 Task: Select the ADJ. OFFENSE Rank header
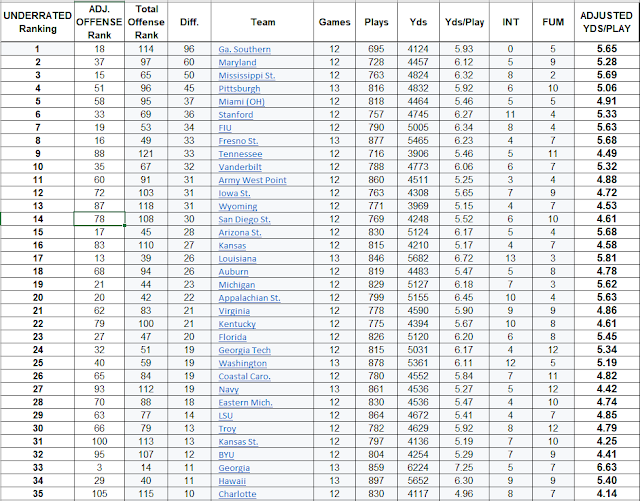point(99,22)
